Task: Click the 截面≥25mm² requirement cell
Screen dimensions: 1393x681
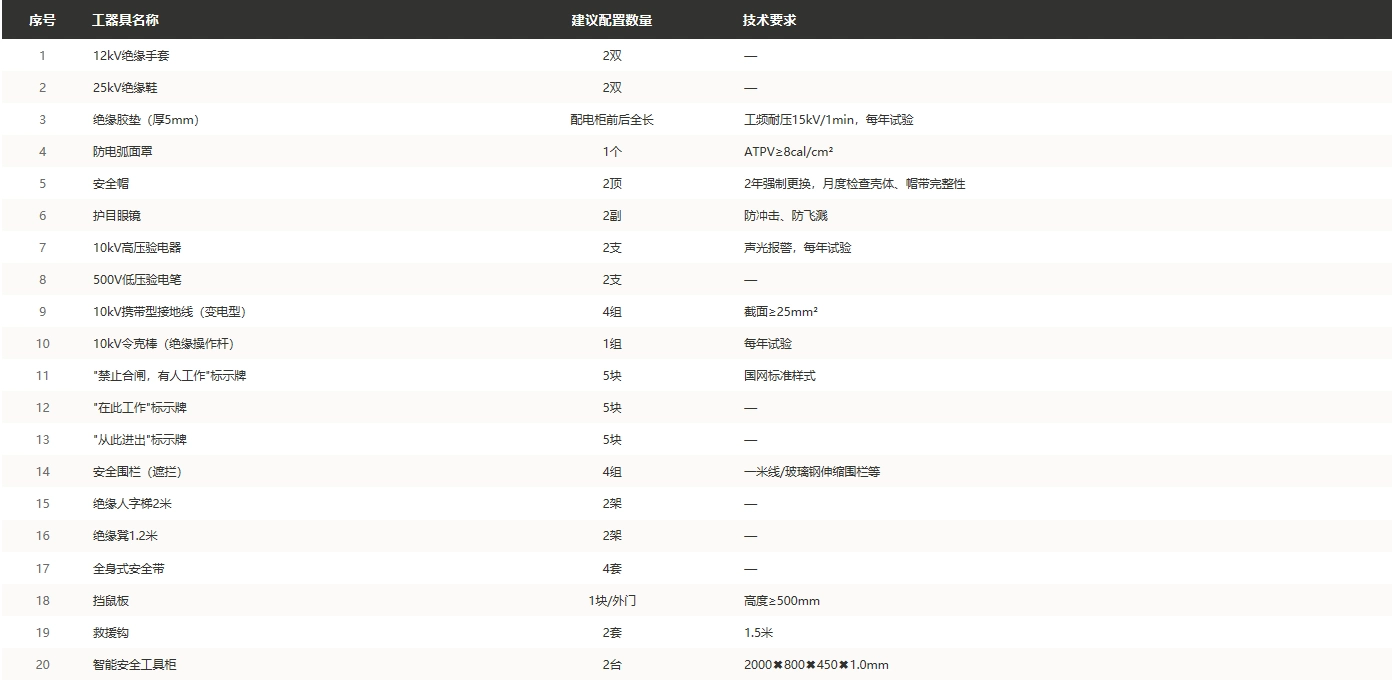Action: pyautogui.click(x=781, y=312)
